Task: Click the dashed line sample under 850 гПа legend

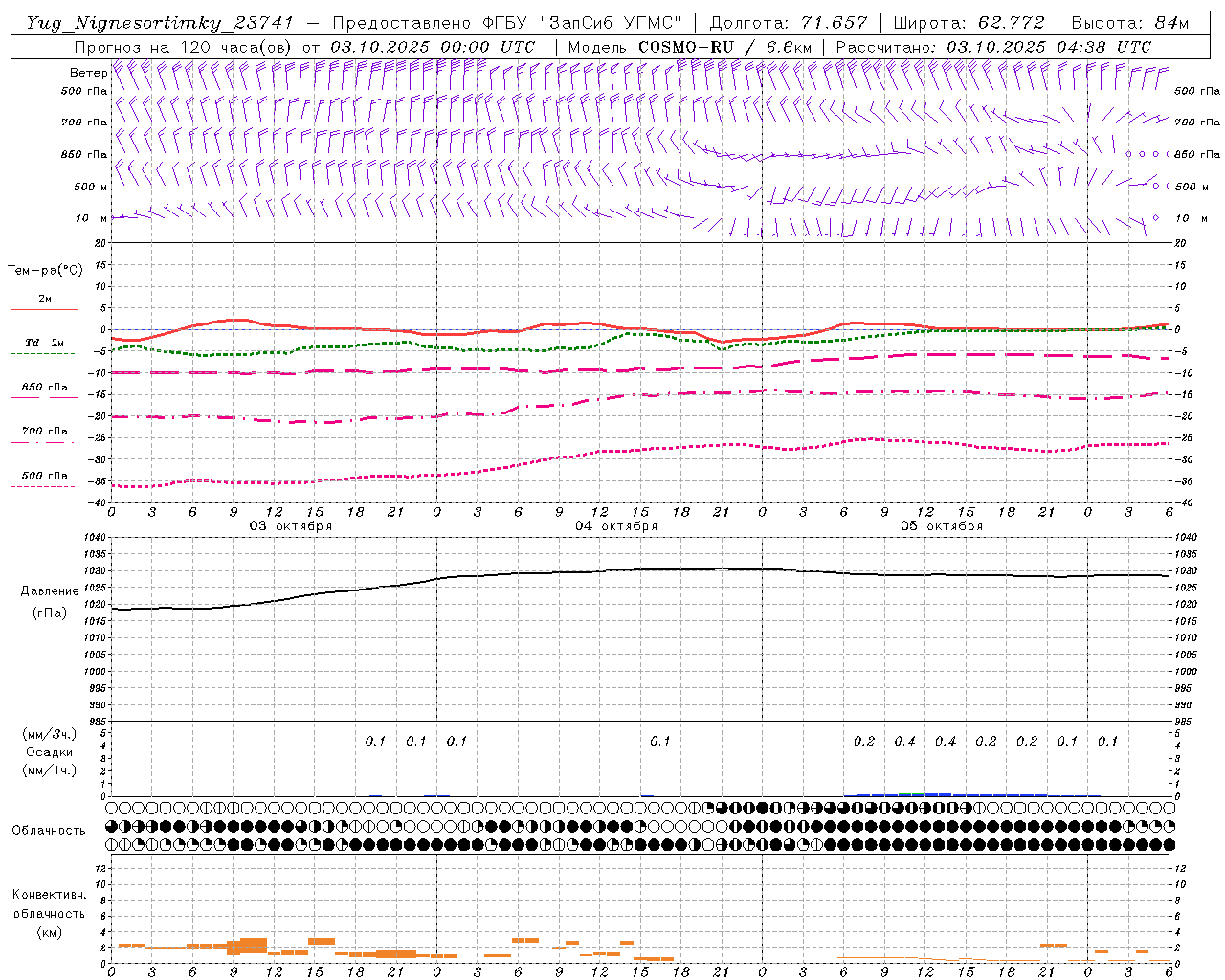Action: (x=44, y=397)
